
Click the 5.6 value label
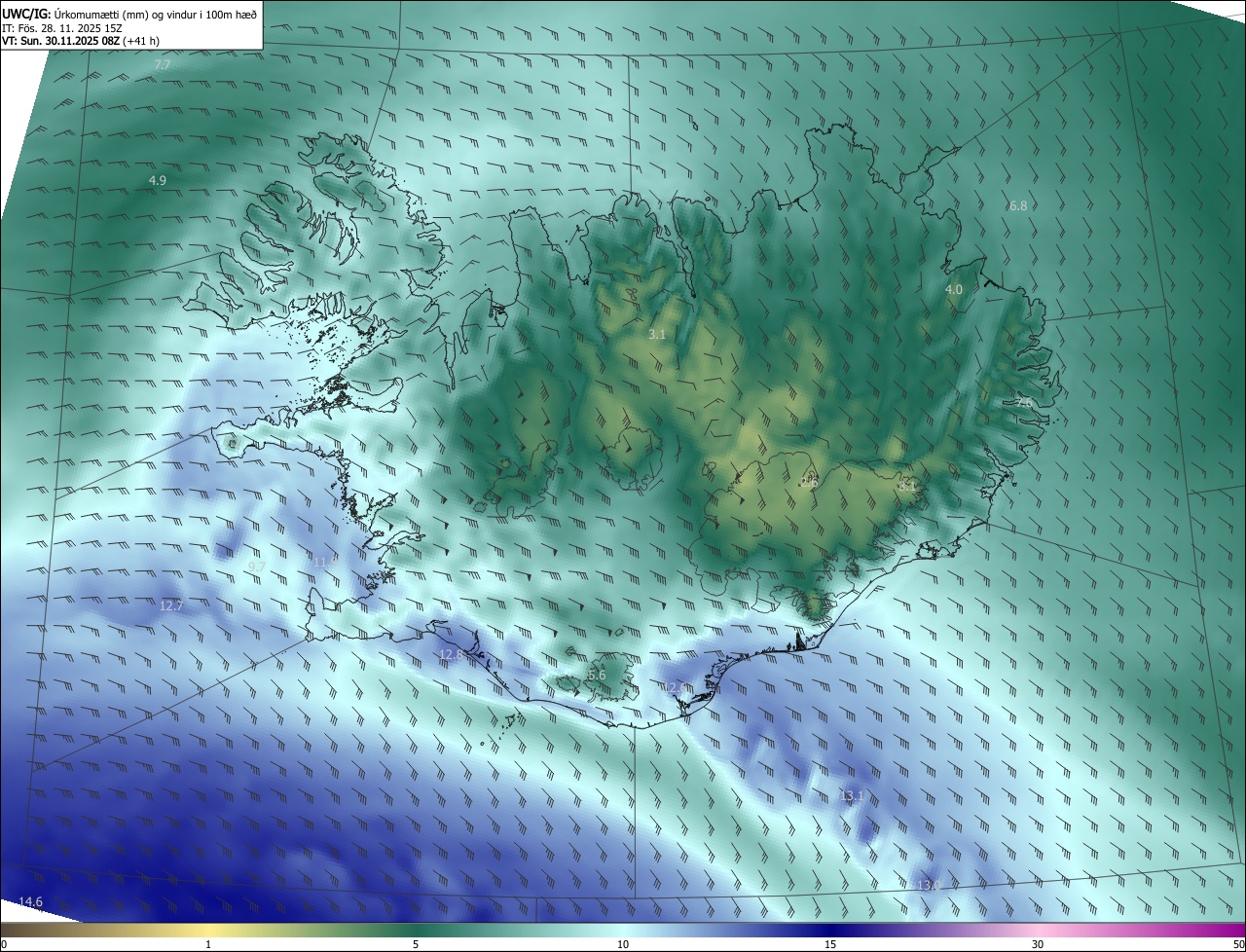point(597,675)
